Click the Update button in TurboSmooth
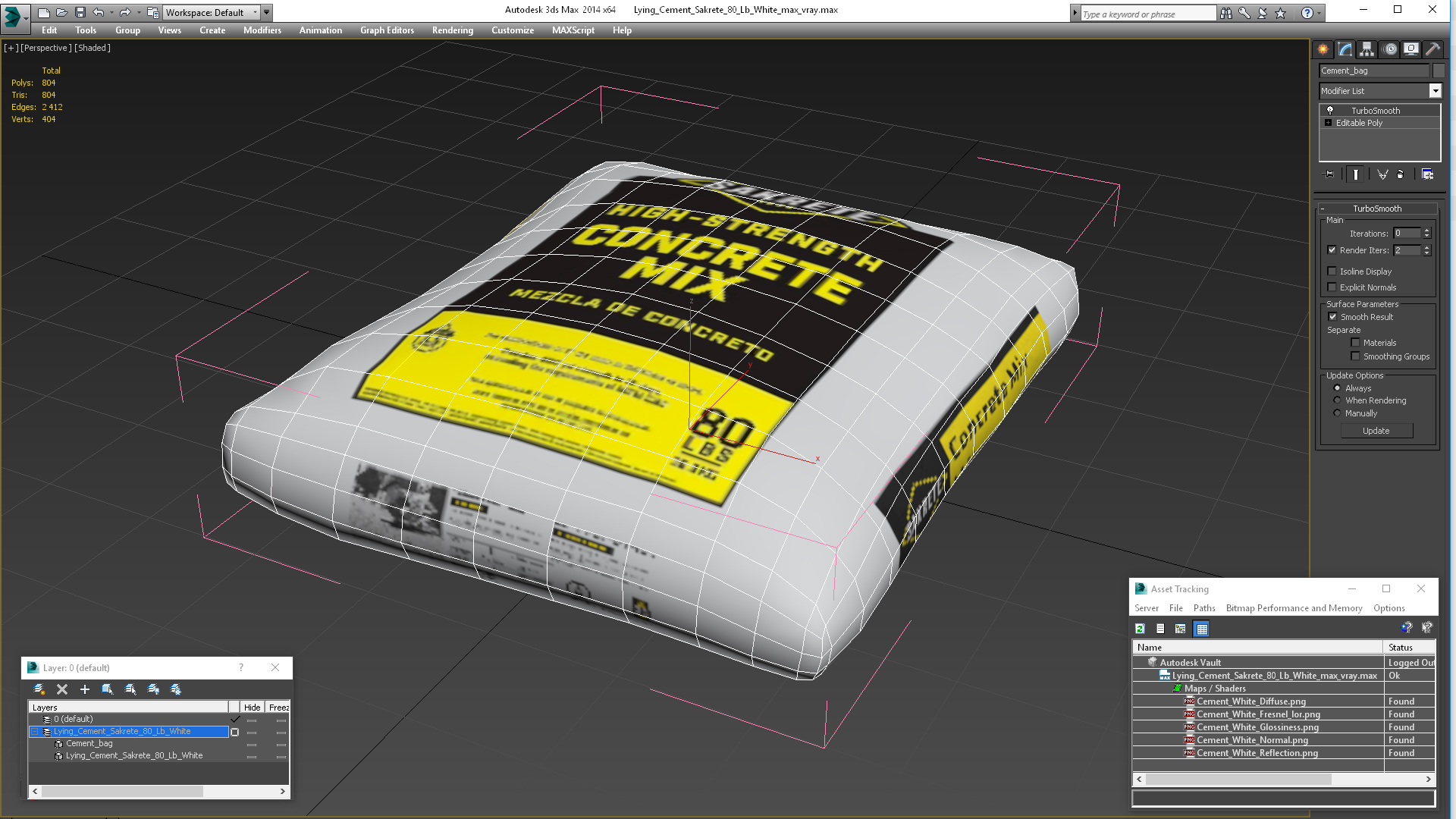Image resolution: width=1456 pixels, height=819 pixels. tap(1376, 431)
